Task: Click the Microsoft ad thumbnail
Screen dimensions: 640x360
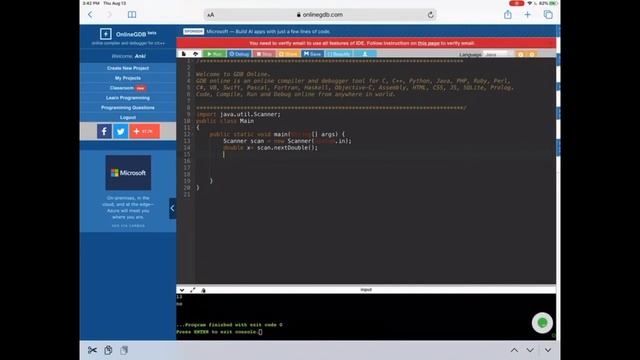Action: (128, 173)
